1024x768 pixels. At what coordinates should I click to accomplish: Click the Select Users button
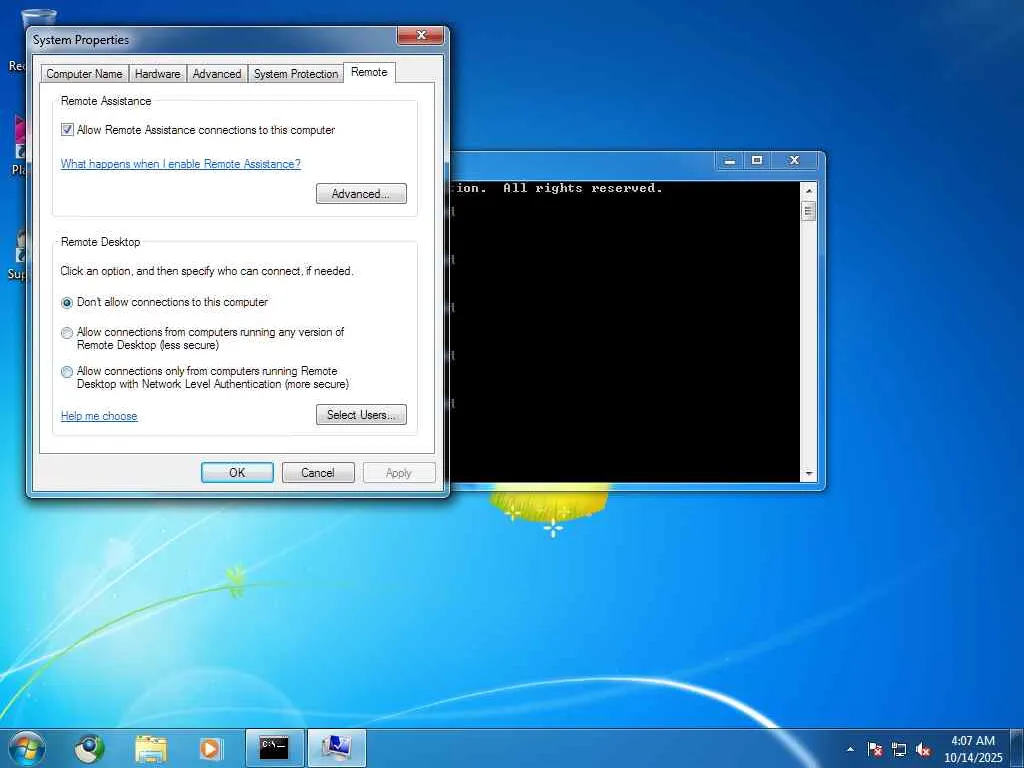tap(361, 415)
